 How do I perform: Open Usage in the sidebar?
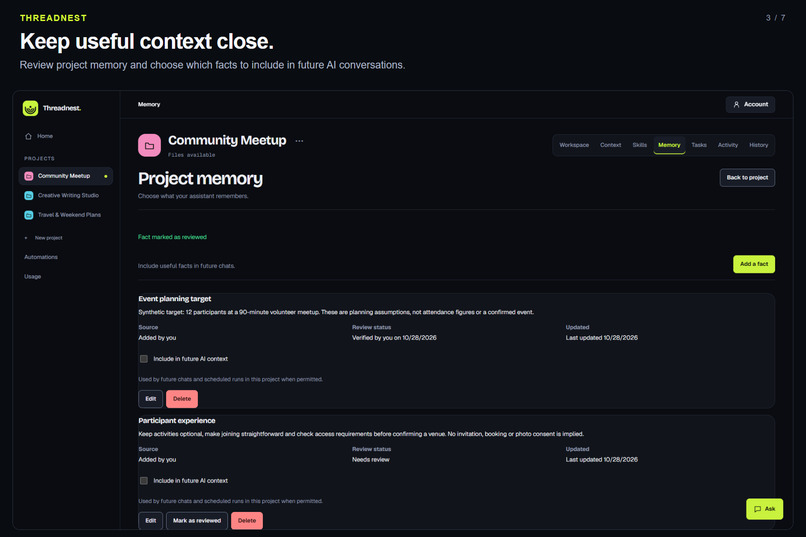(x=32, y=276)
